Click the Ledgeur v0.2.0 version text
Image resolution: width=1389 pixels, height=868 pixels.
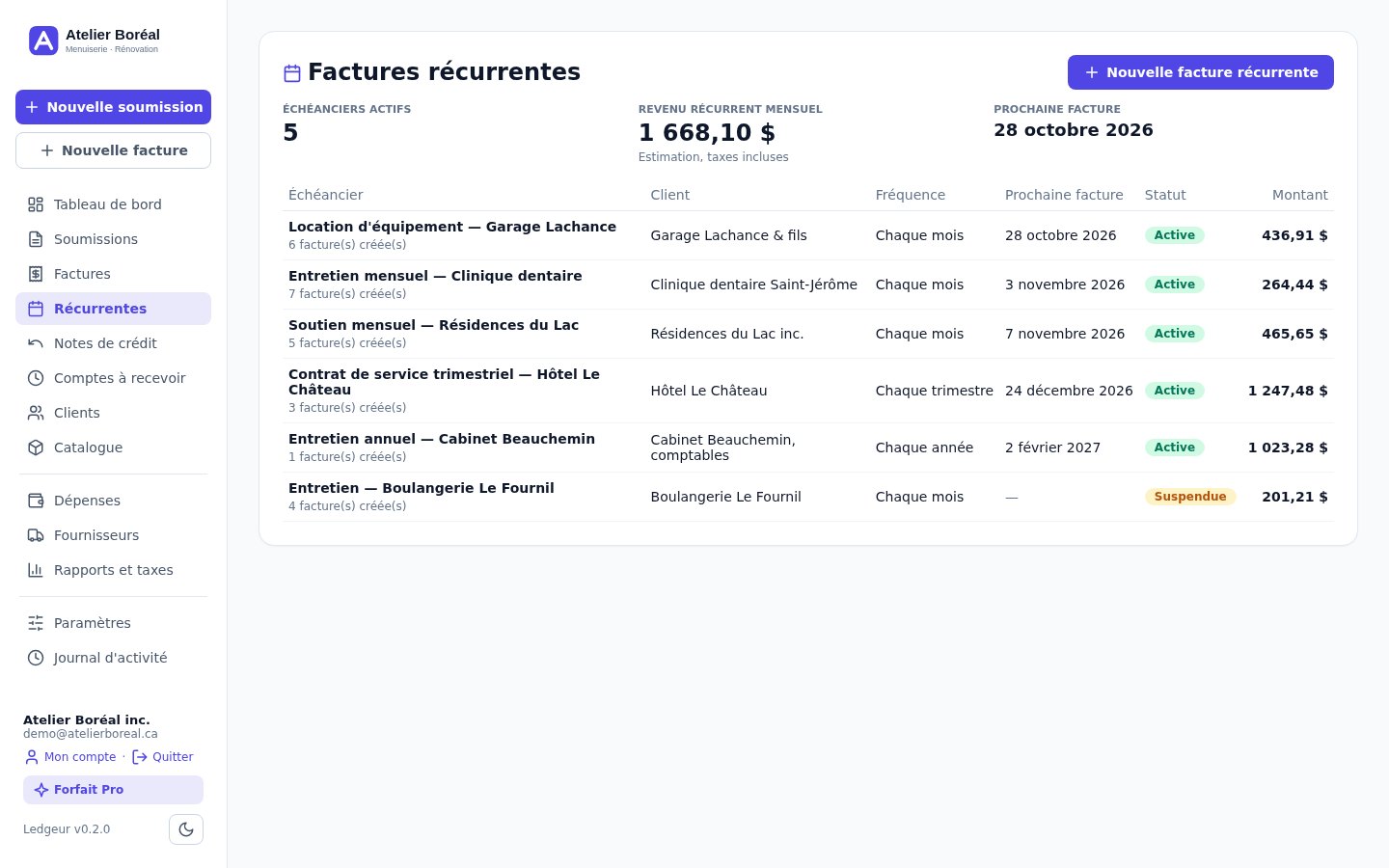67,829
